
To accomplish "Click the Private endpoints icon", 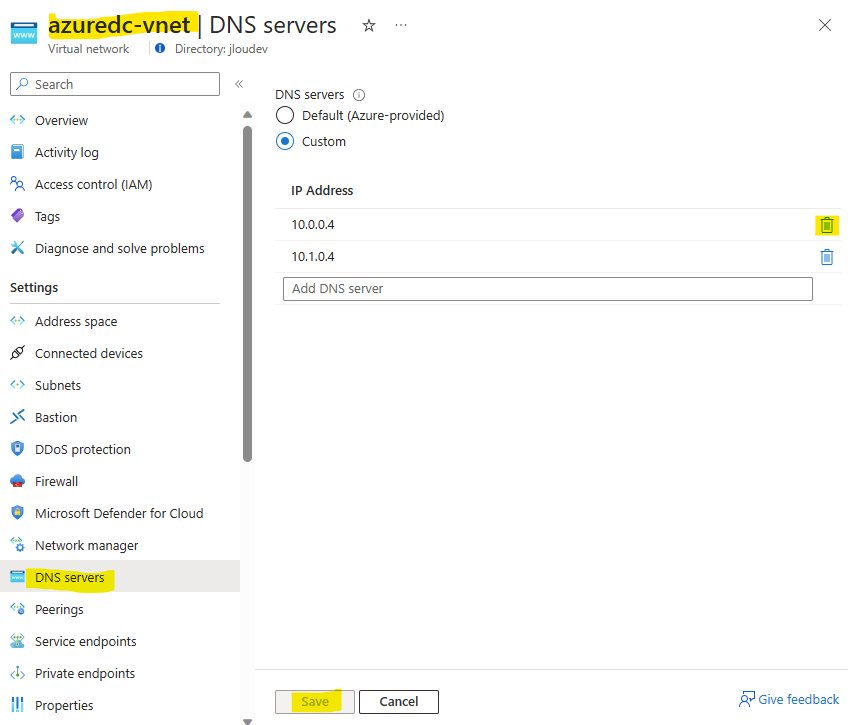I will (x=17, y=673).
